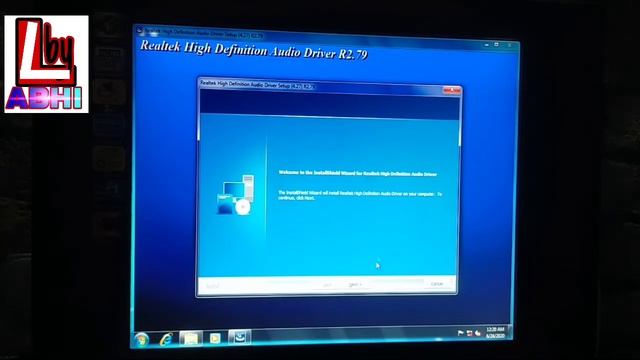Open Windows Media Player from taskbar
The width and height of the screenshot is (640, 360).
point(215,338)
